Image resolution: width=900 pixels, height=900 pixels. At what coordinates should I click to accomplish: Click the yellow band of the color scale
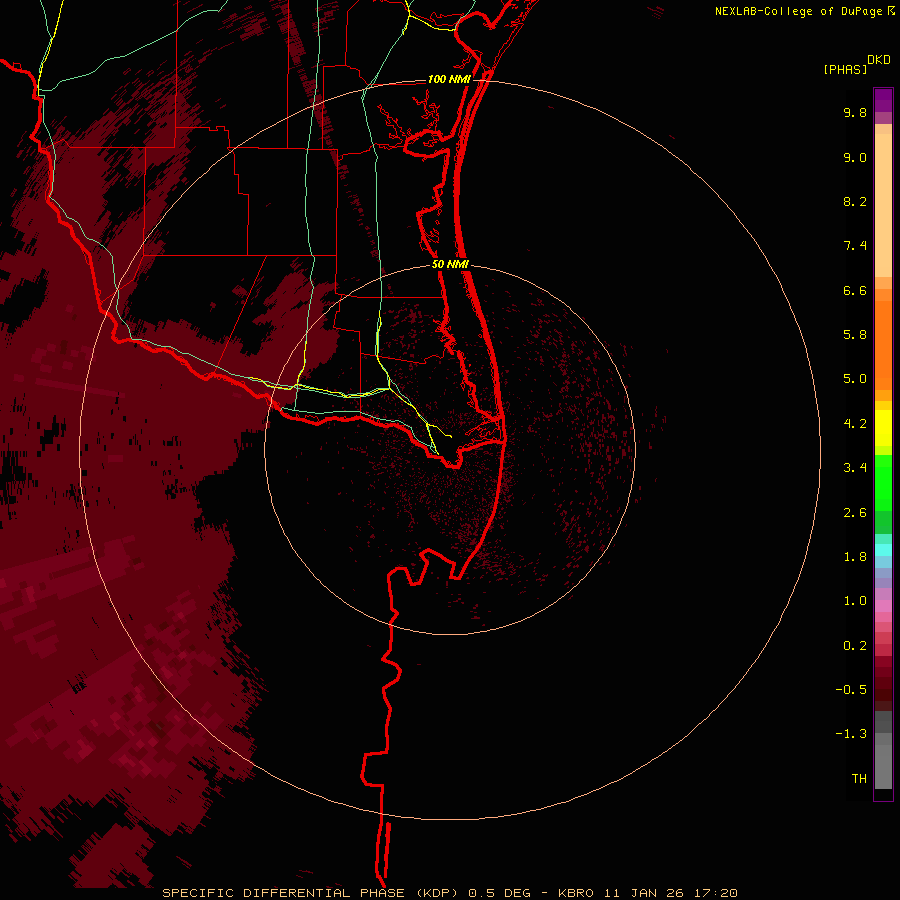point(883,428)
